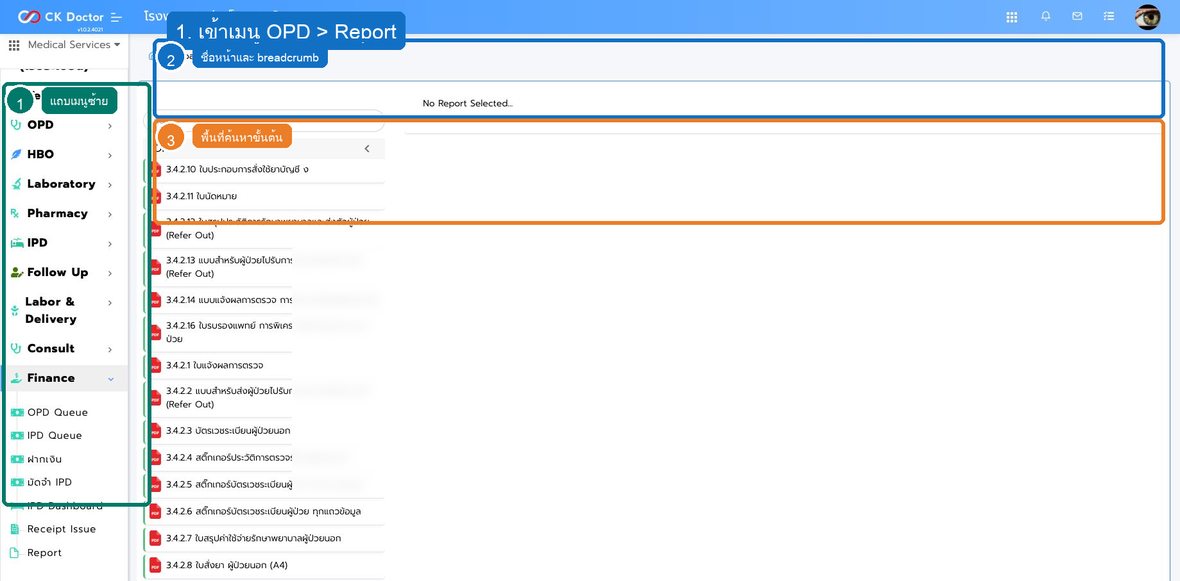The width and height of the screenshot is (1180, 581).
Task: Click the OPD stethoscope icon
Action: pos(16,125)
